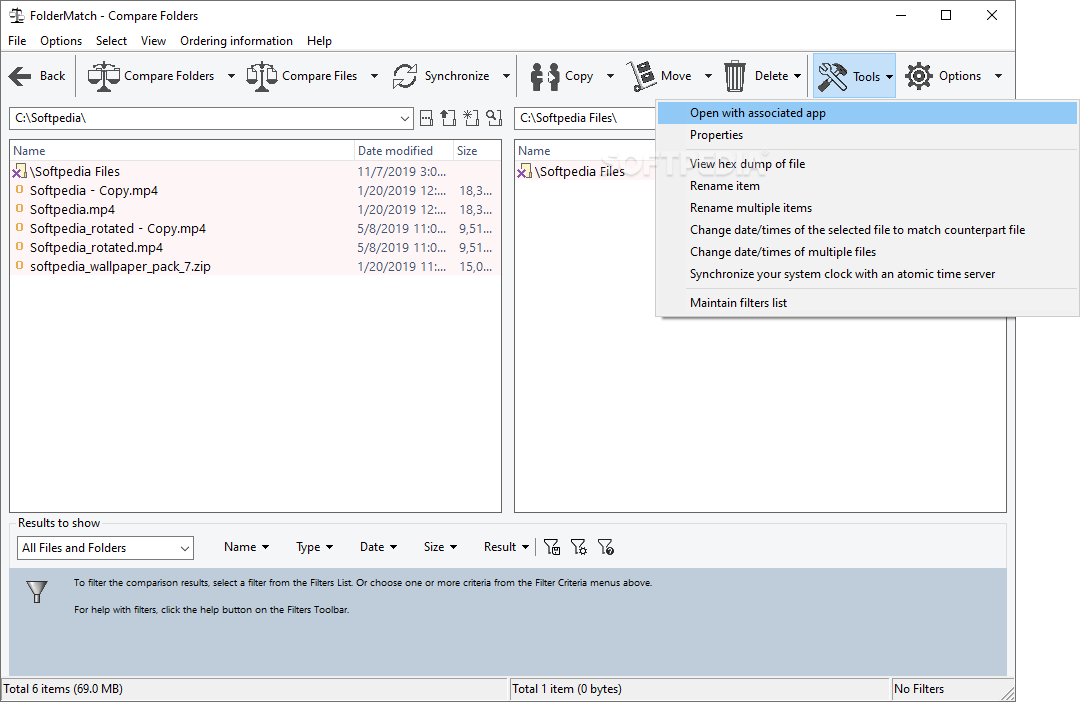
Task: Click the Delete trash can icon
Action: [x=735, y=76]
